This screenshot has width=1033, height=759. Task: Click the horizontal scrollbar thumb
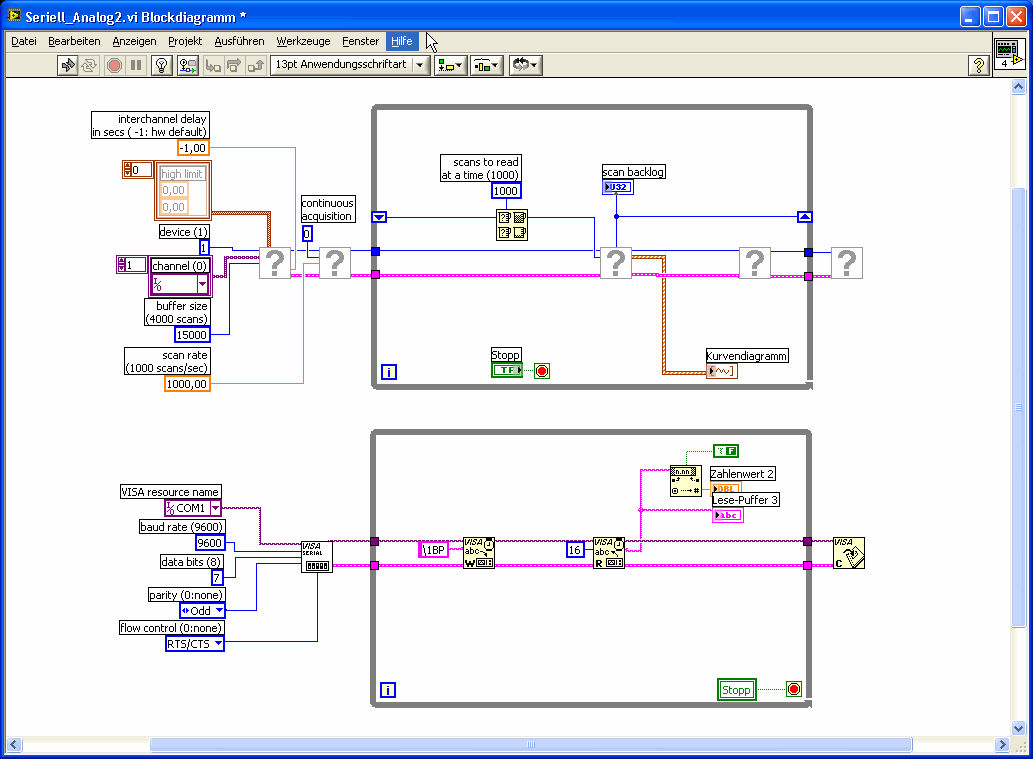coord(530,743)
